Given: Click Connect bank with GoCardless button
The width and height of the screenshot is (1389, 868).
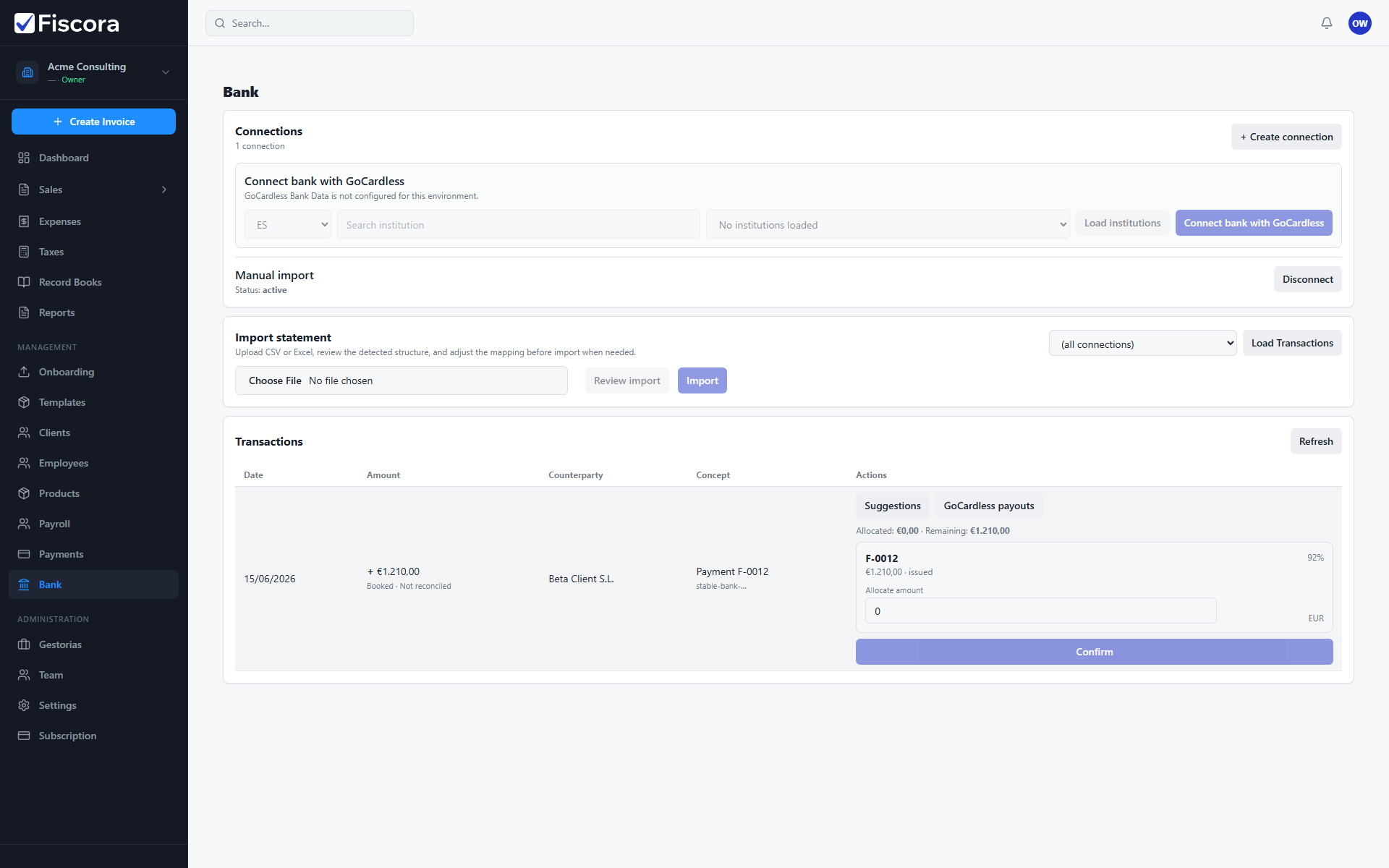Looking at the screenshot, I should (1254, 223).
